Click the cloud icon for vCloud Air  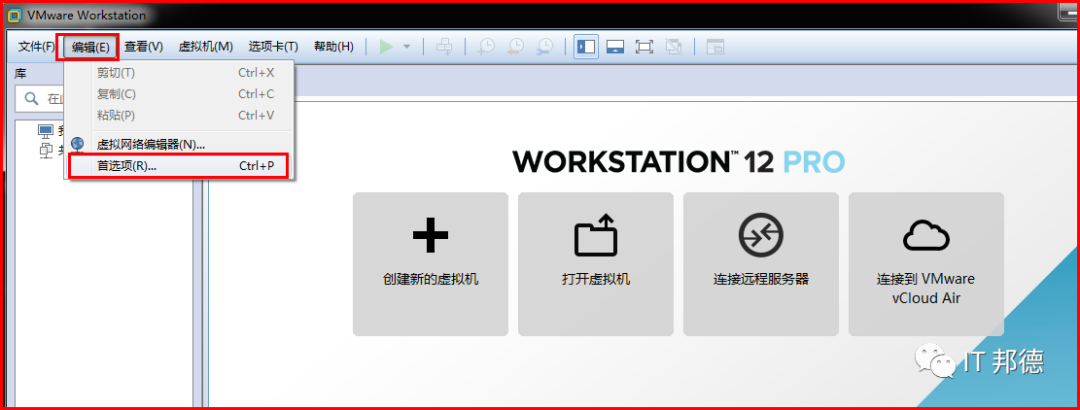click(926, 236)
